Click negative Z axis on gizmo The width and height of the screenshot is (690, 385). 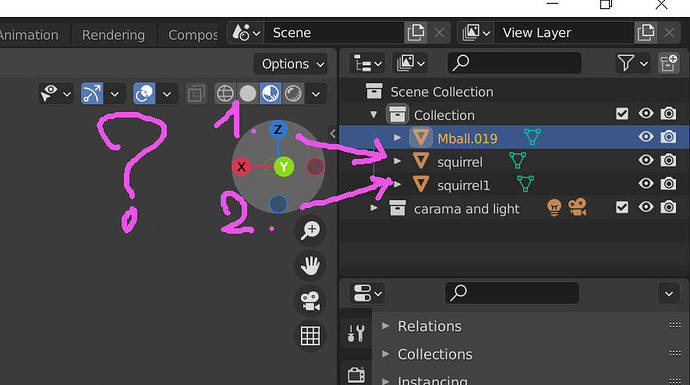coord(278,204)
